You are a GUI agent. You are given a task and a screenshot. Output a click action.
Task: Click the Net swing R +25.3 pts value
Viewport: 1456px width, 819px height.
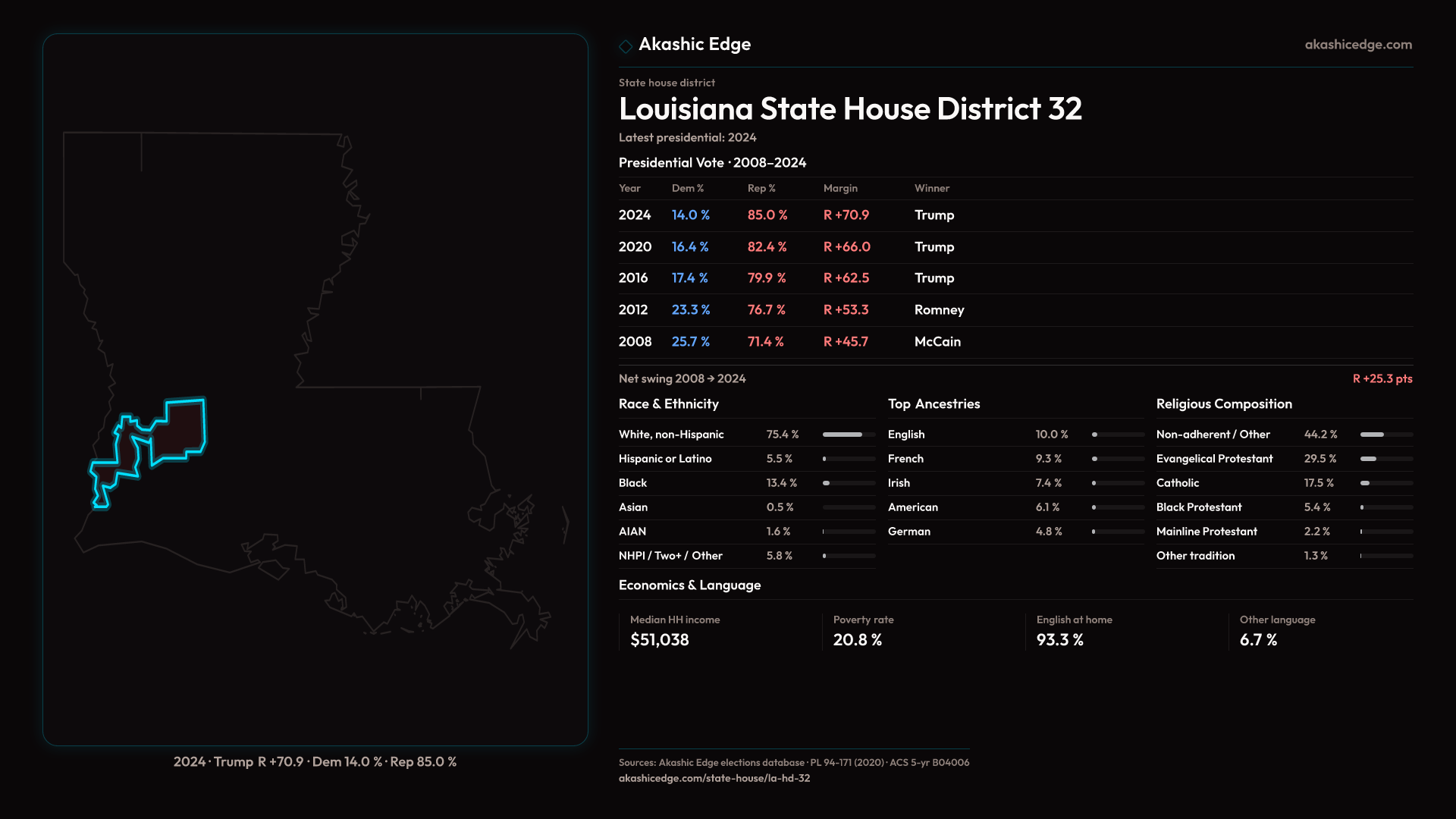[x=1382, y=378]
